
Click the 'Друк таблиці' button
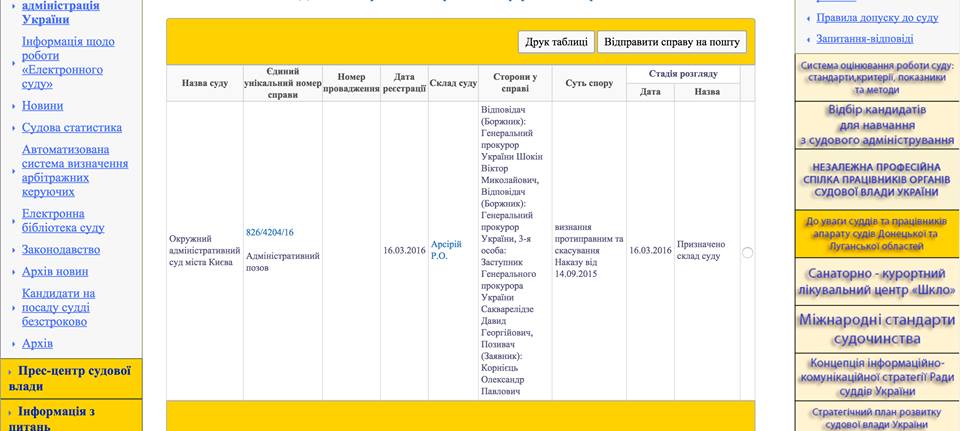coord(556,42)
